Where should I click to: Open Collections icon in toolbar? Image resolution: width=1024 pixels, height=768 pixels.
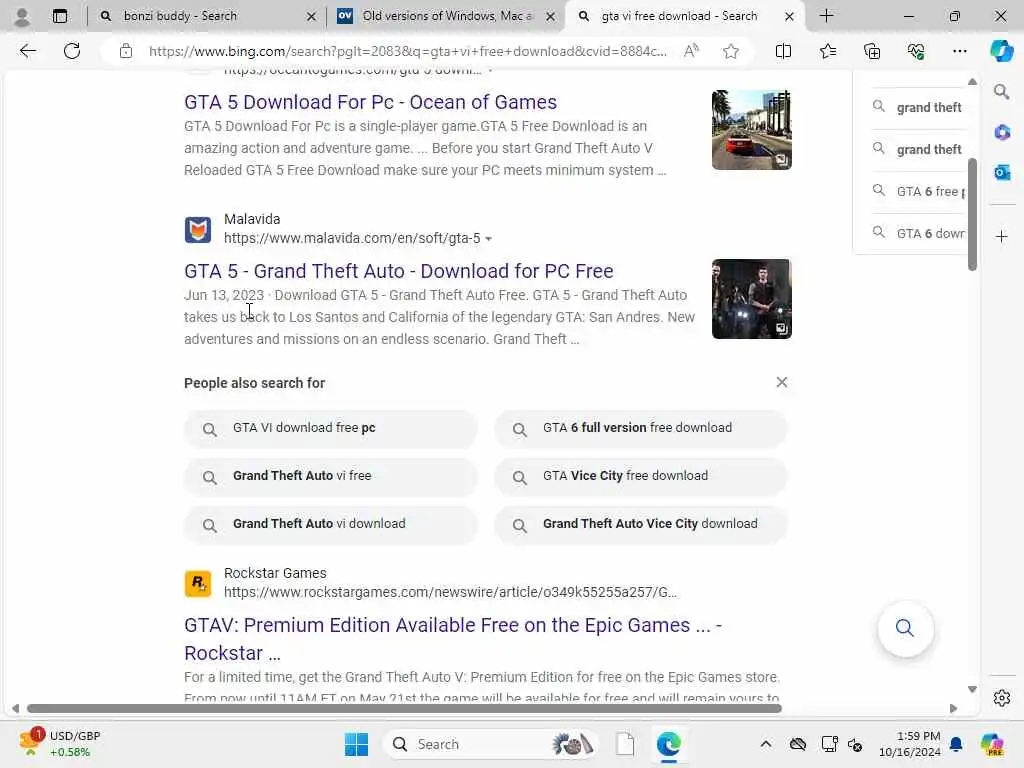[872, 51]
